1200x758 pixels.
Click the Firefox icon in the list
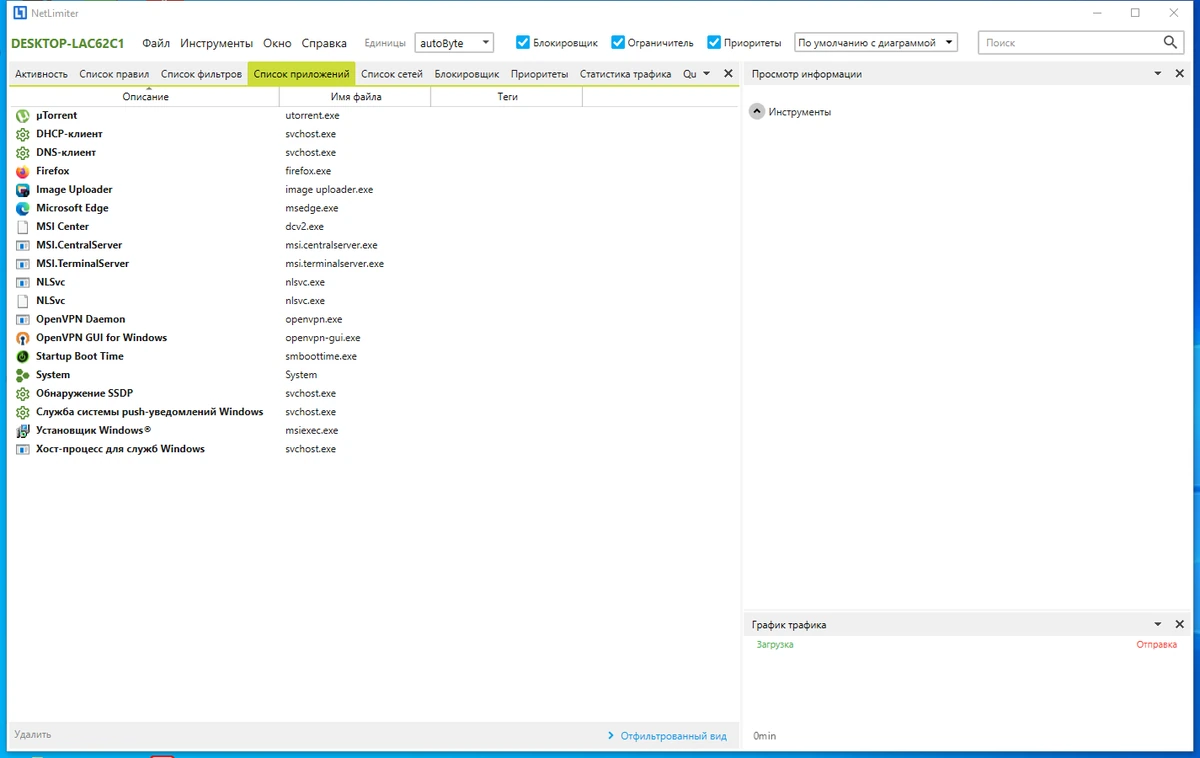click(23, 171)
